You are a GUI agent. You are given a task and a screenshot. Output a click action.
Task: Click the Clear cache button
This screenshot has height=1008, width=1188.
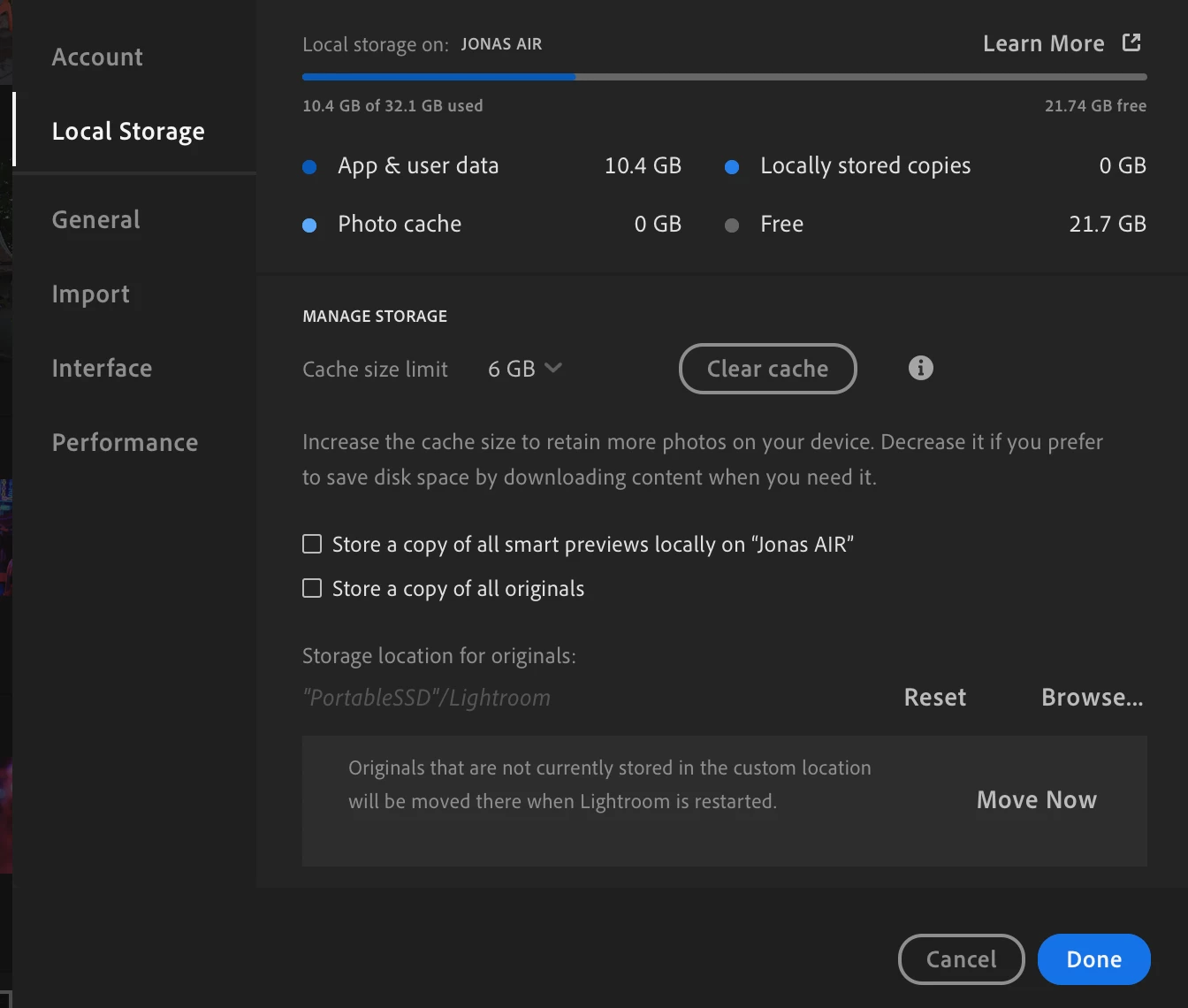click(767, 369)
